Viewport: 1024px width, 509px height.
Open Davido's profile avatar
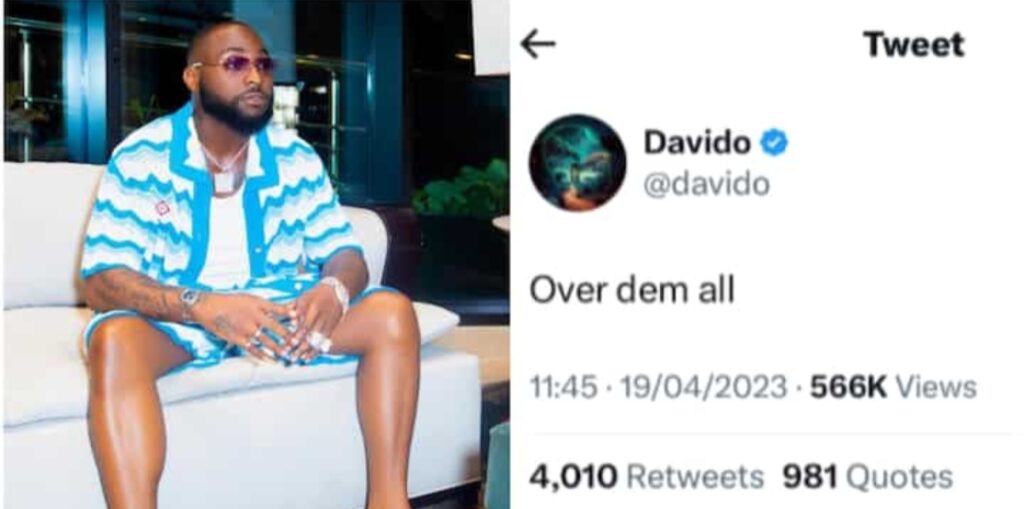pyautogui.click(x=577, y=163)
